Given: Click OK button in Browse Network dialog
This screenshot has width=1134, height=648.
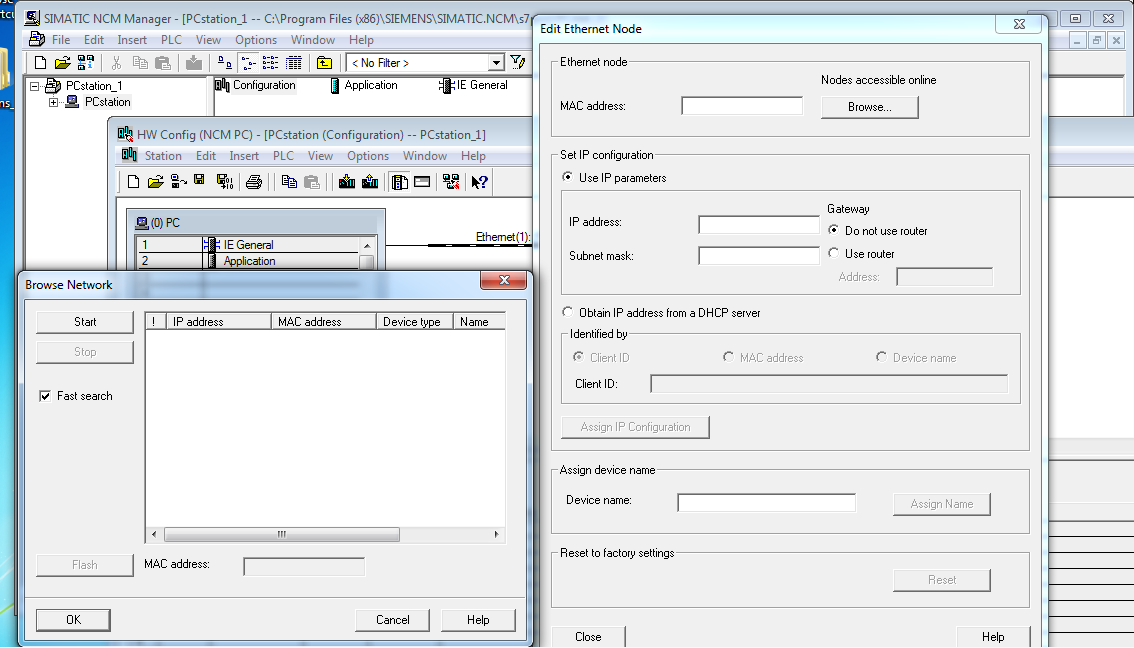Looking at the screenshot, I should 73,620.
